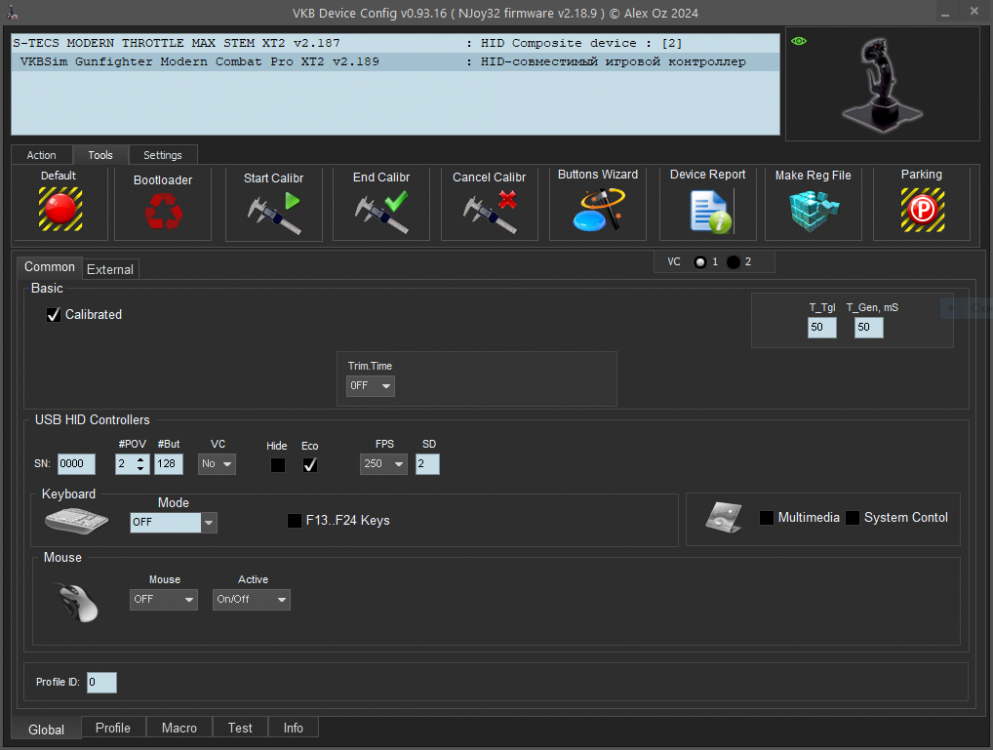Decrease the #POV value with the down arrow

click(x=141, y=469)
